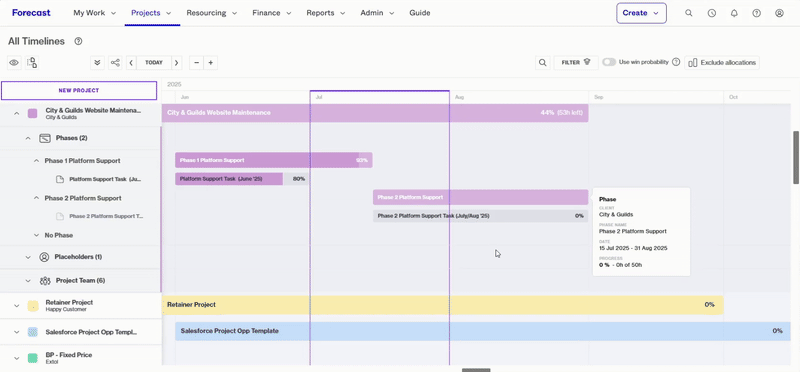Zoom in timeline with plus button
800x372 pixels.
coord(210,63)
